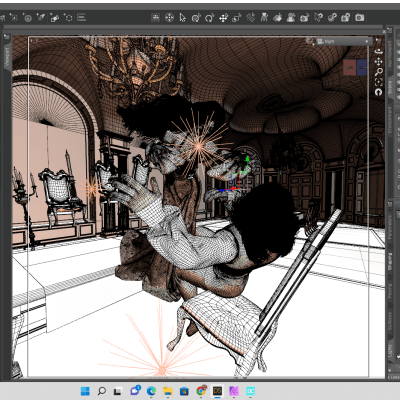
Task: Click the frame selection control
Action: click(378, 82)
